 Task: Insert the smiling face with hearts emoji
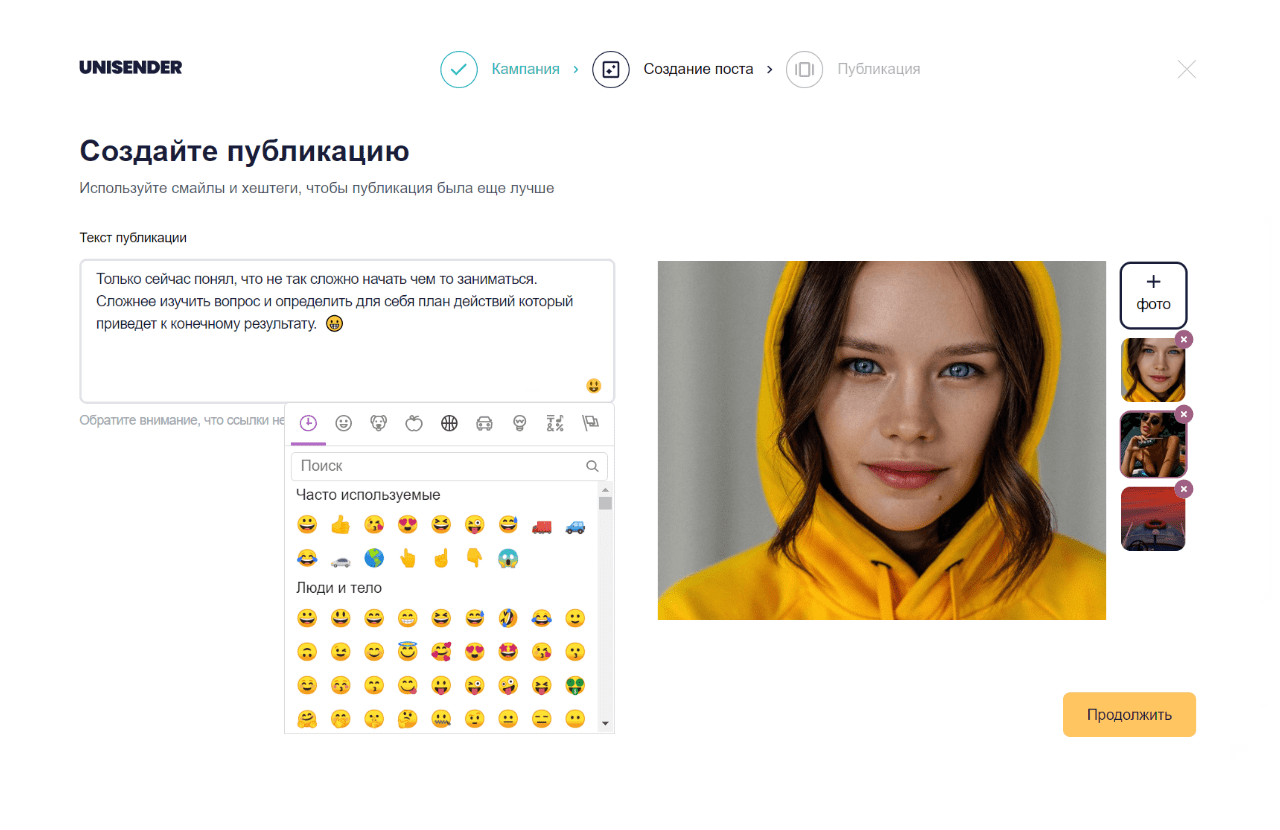point(441,652)
